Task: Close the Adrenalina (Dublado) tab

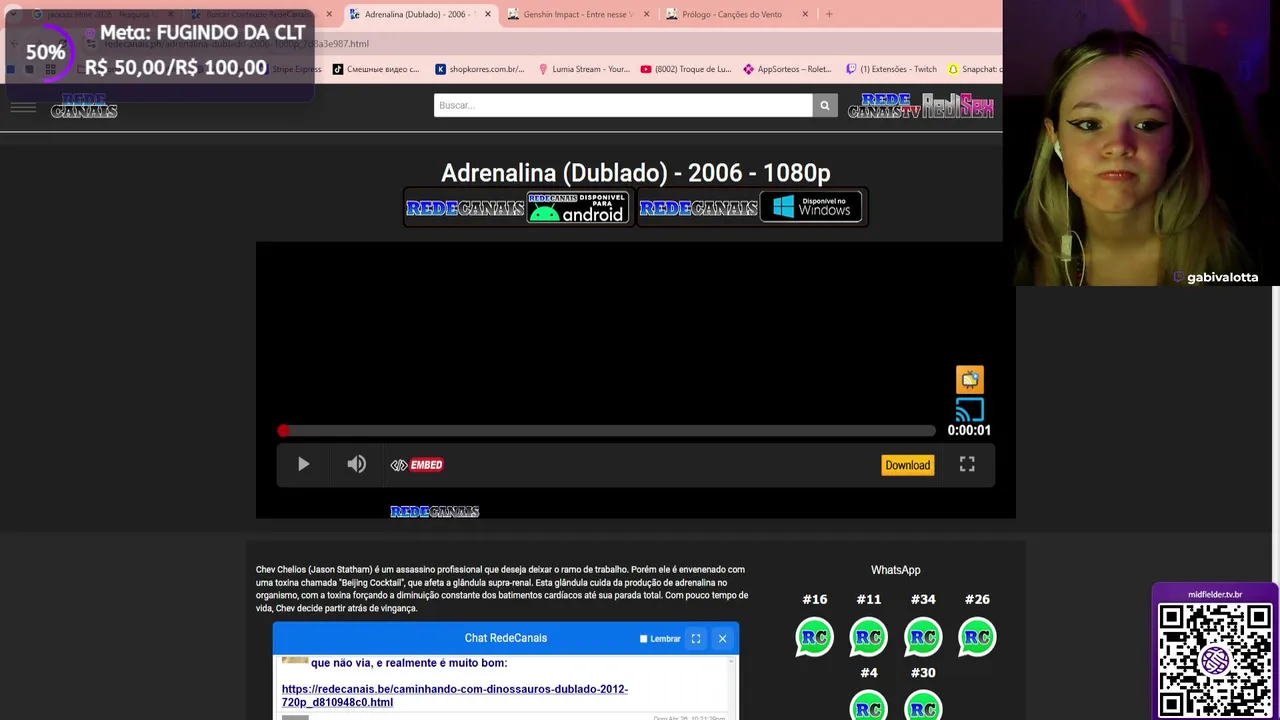Action: click(487, 14)
